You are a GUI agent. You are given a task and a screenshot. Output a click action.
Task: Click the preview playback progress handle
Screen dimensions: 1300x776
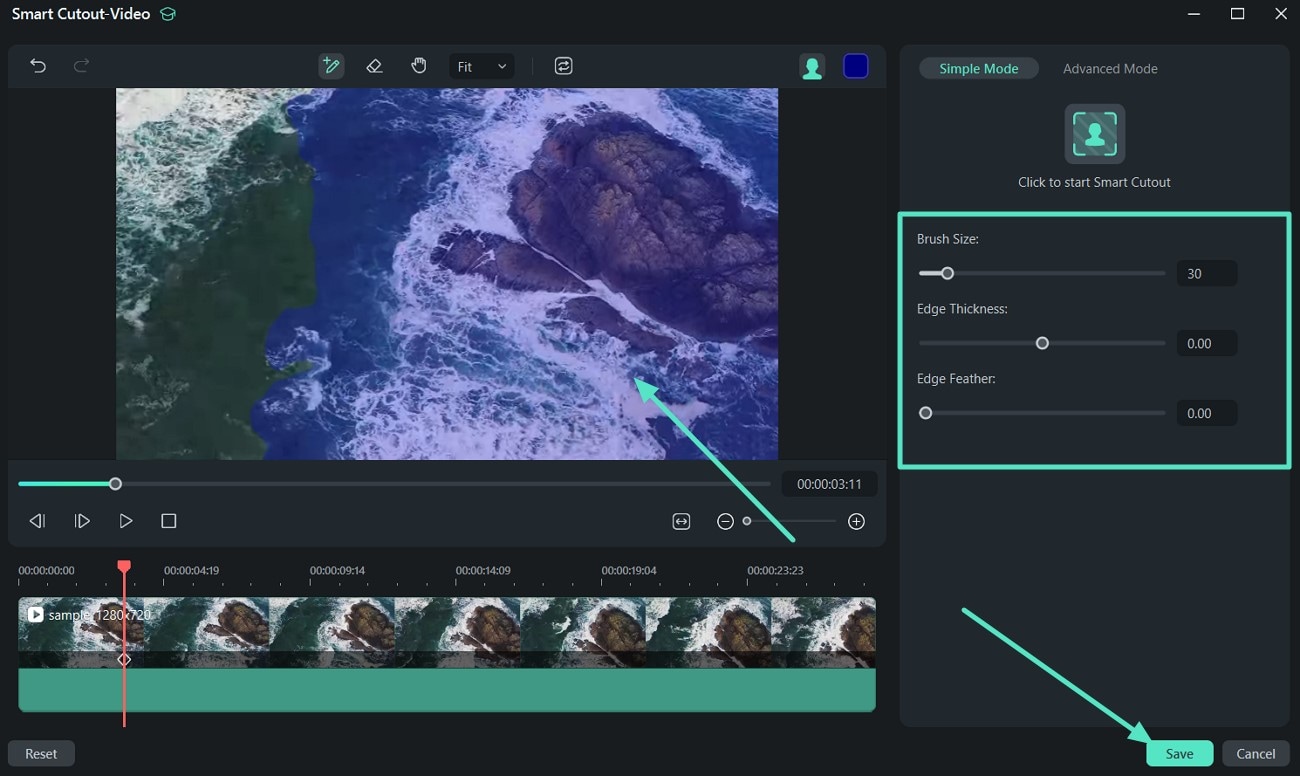(115, 484)
